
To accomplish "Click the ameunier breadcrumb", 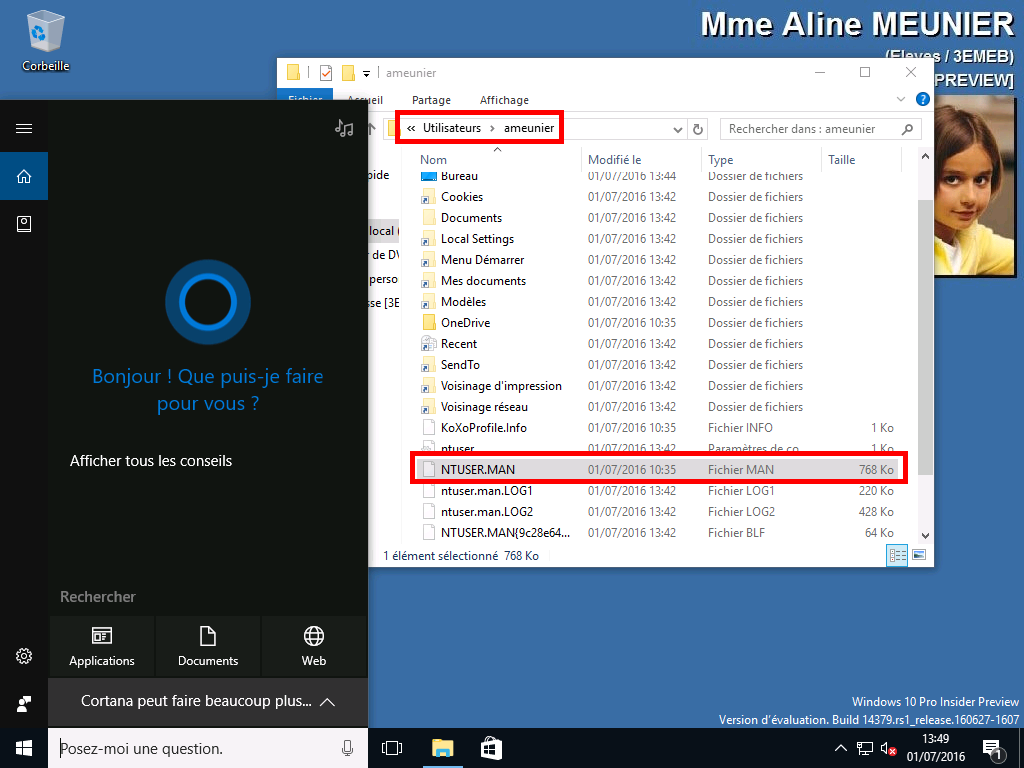I will [x=529, y=128].
